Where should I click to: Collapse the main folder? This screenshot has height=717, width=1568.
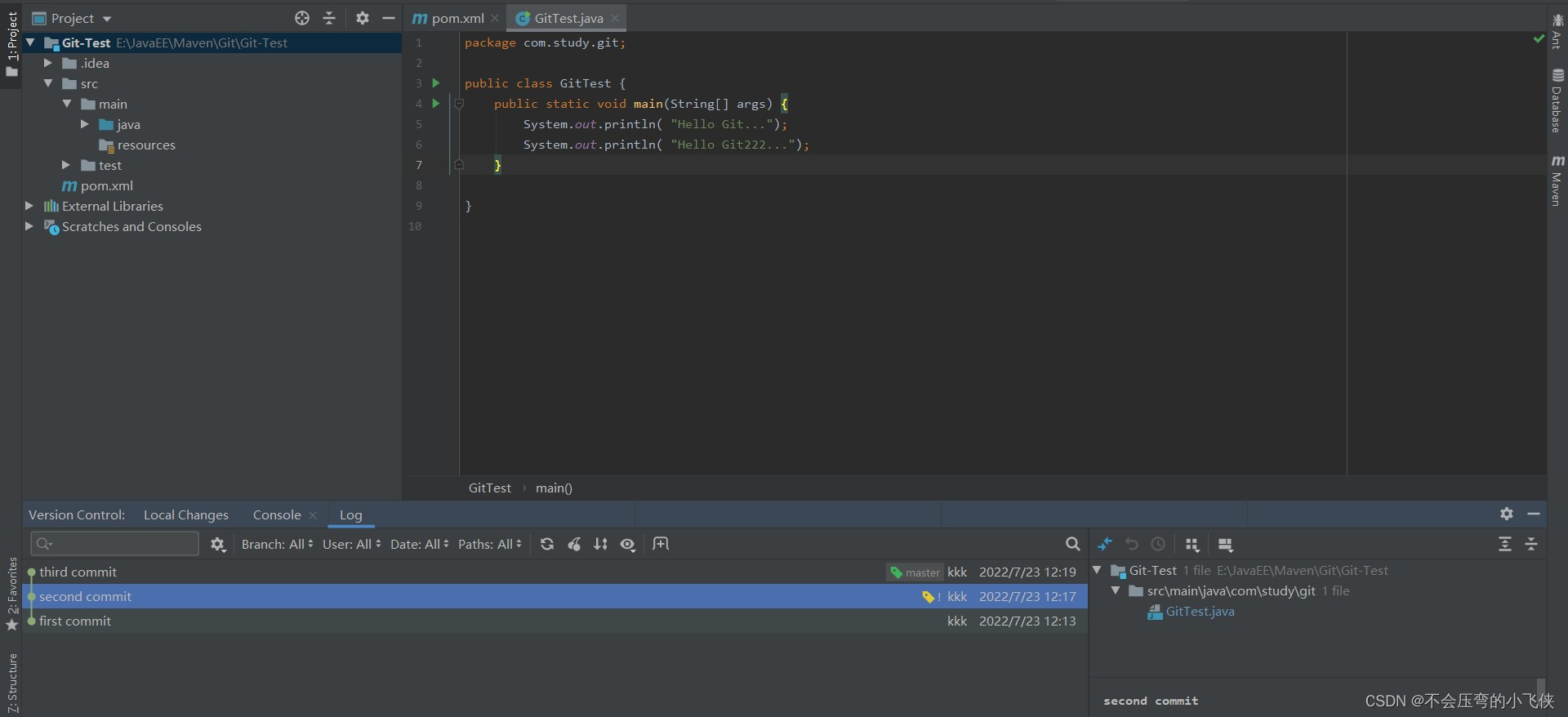pyautogui.click(x=67, y=104)
